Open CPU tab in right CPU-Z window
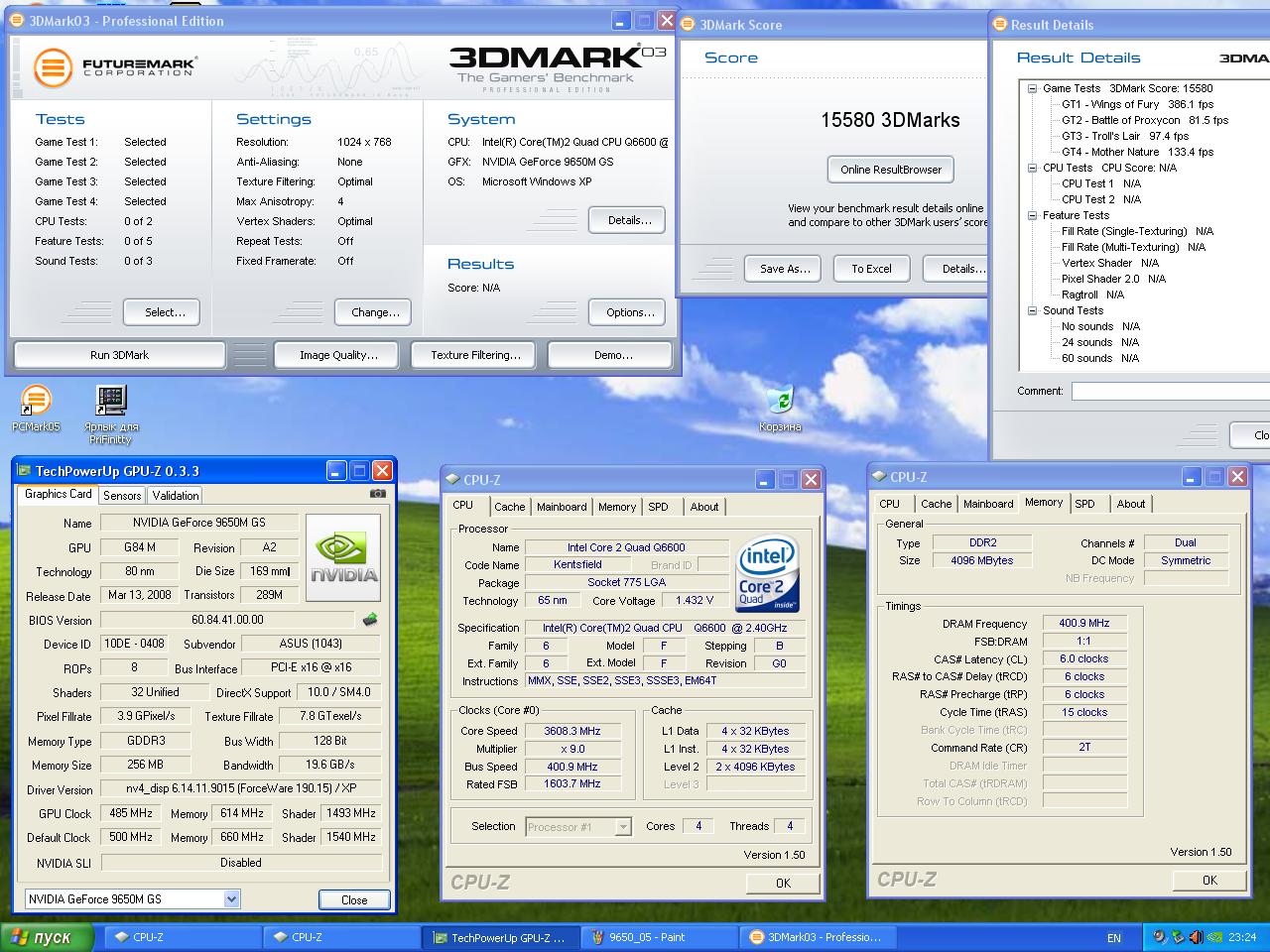The width and height of the screenshot is (1270, 952). [890, 504]
